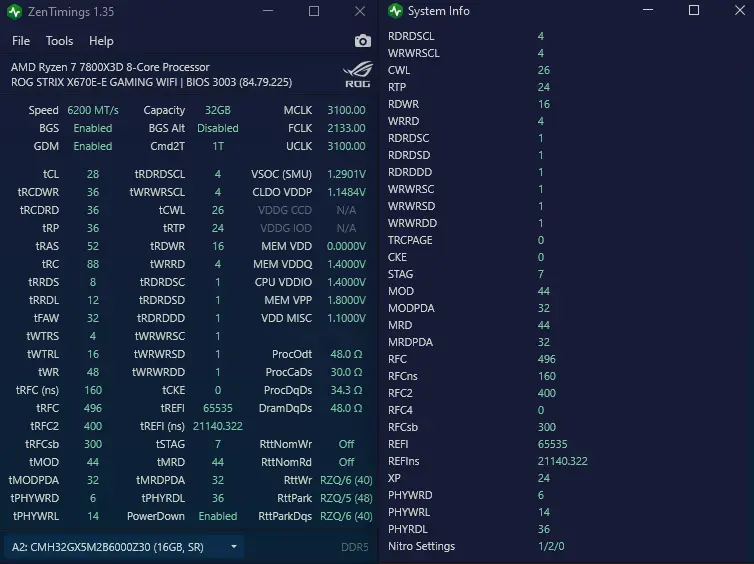Viewport: 754px width, 564px height.
Task: Click the tWR value 48
Action: pos(93,372)
